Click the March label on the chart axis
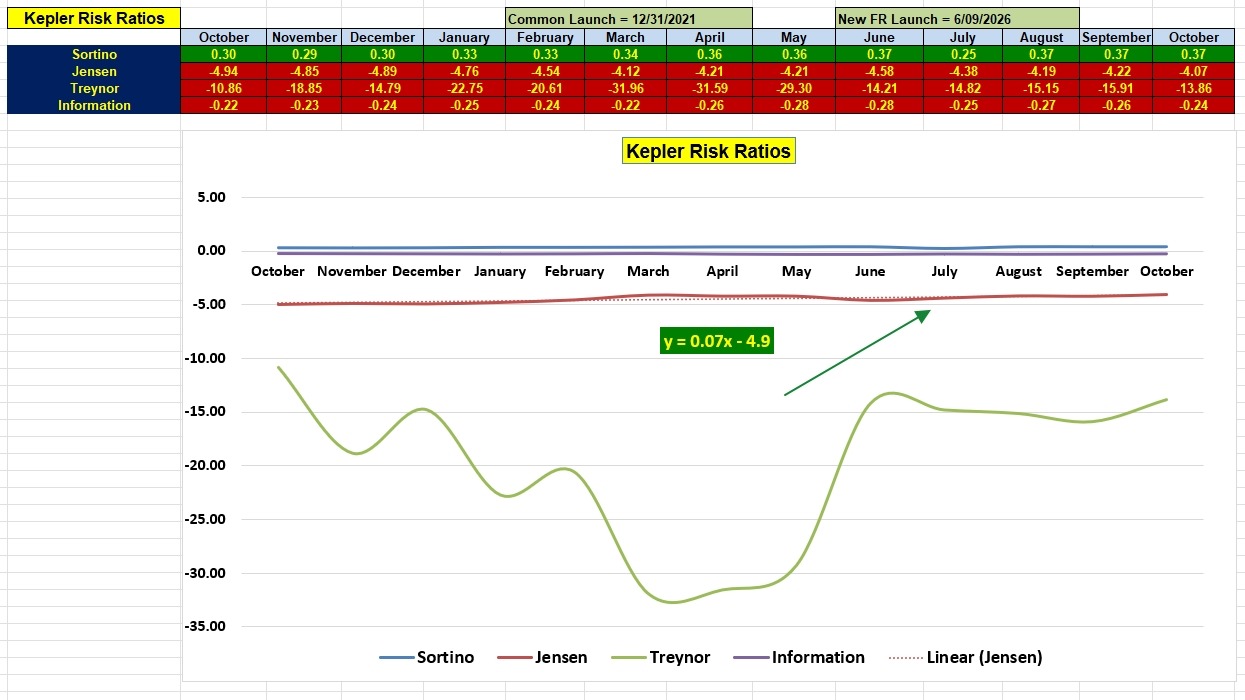The width and height of the screenshot is (1245, 700). tap(648, 271)
